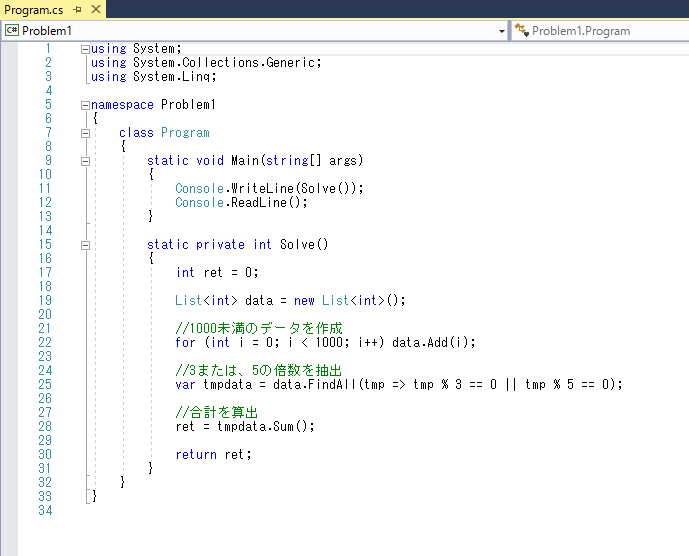Image resolution: width=689 pixels, height=556 pixels.
Task: Click the 'data.Add(i);' call
Action: (434, 342)
